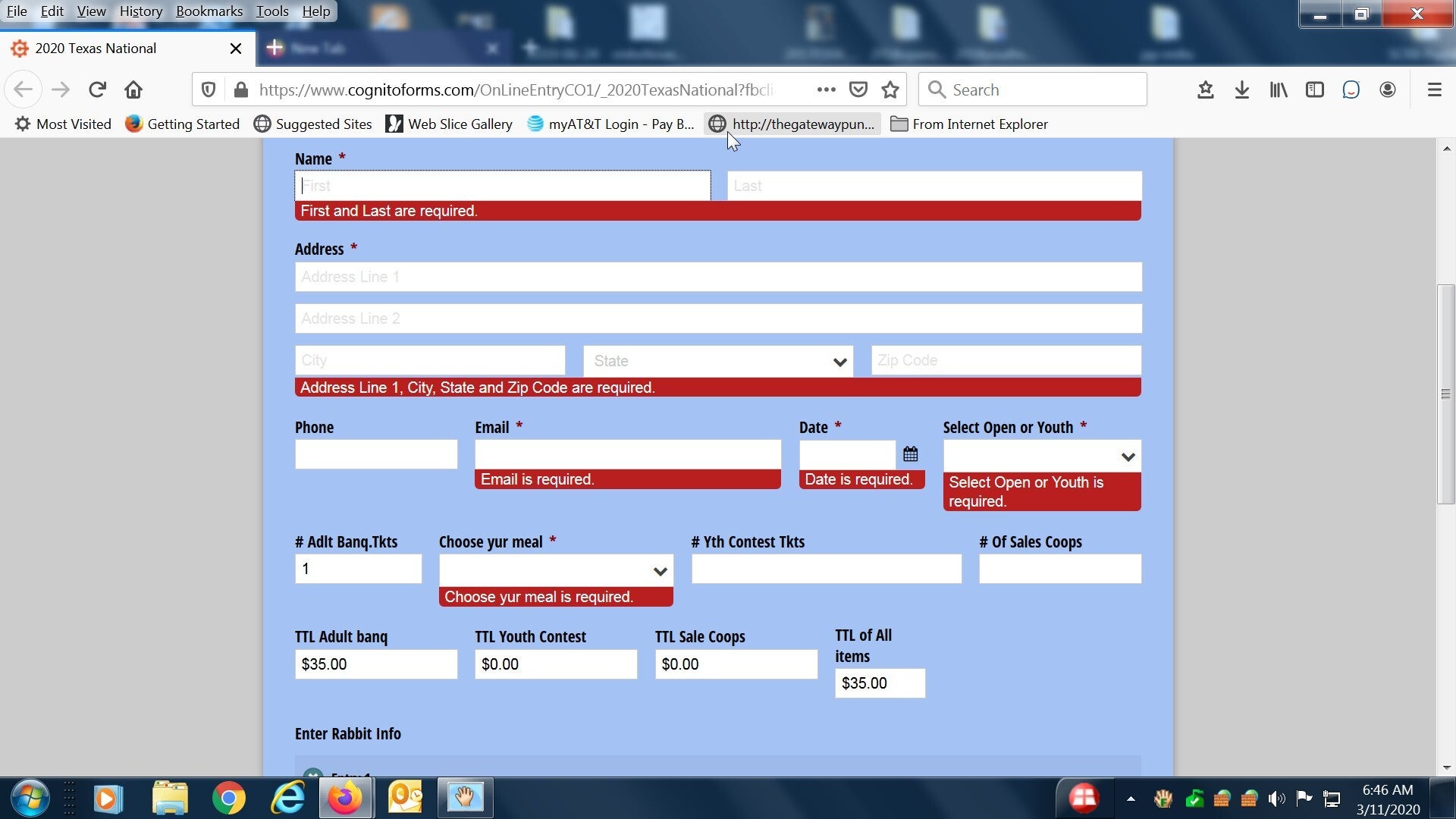Open the From Internet Explorer bookmark folder
Screen dimensions: 1456x819
(969, 124)
